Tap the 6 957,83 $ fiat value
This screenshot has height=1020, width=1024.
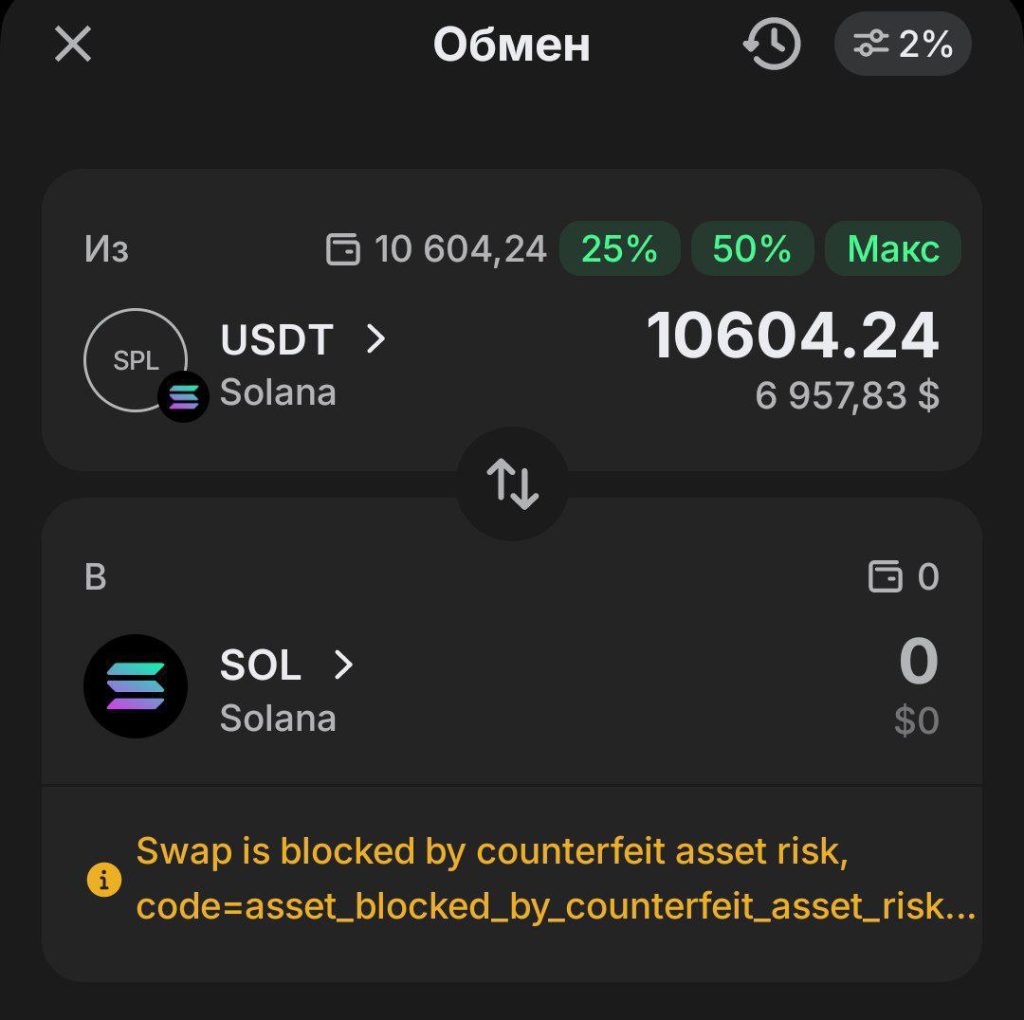(847, 397)
